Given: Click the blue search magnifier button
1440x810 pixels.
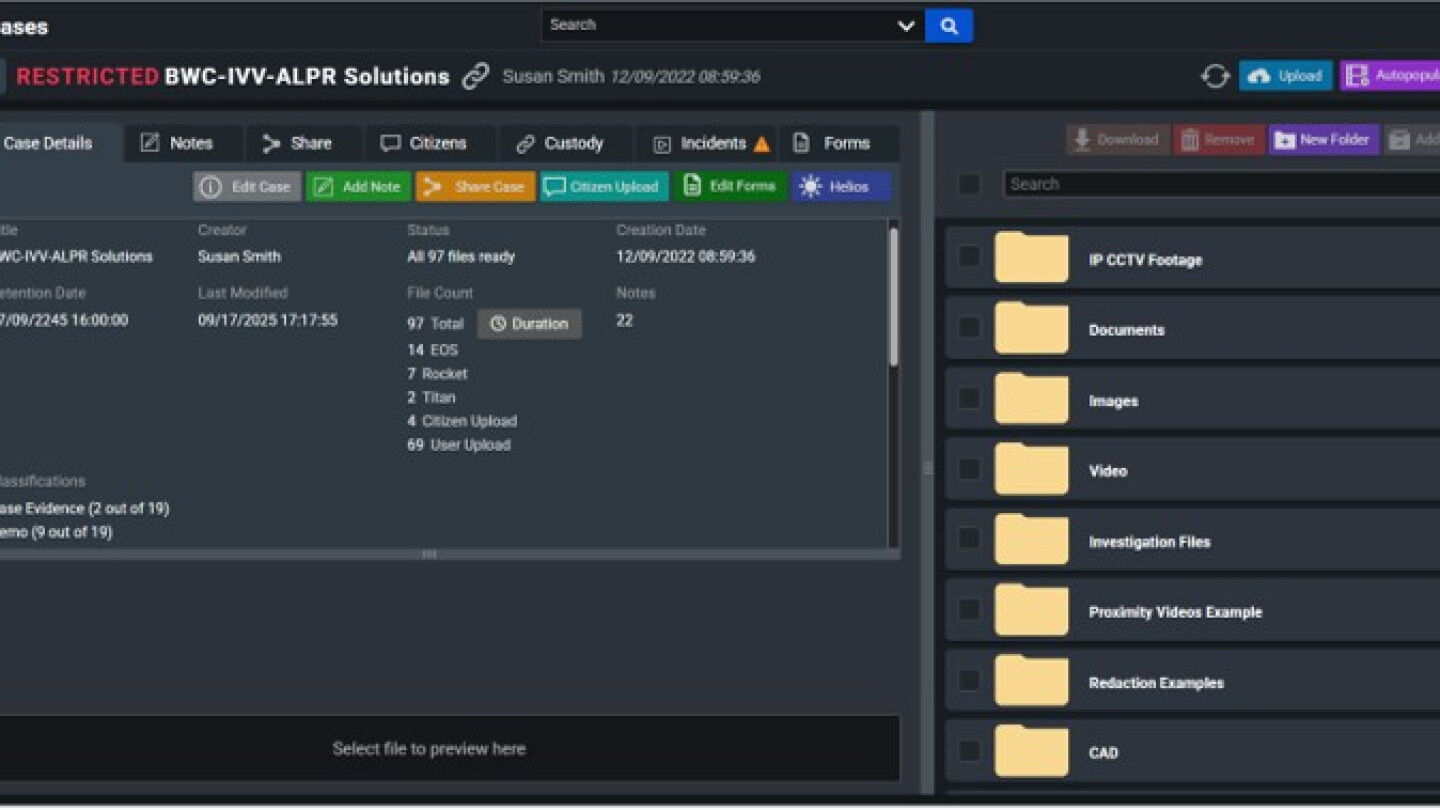Looking at the screenshot, I should click(x=949, y=26).
